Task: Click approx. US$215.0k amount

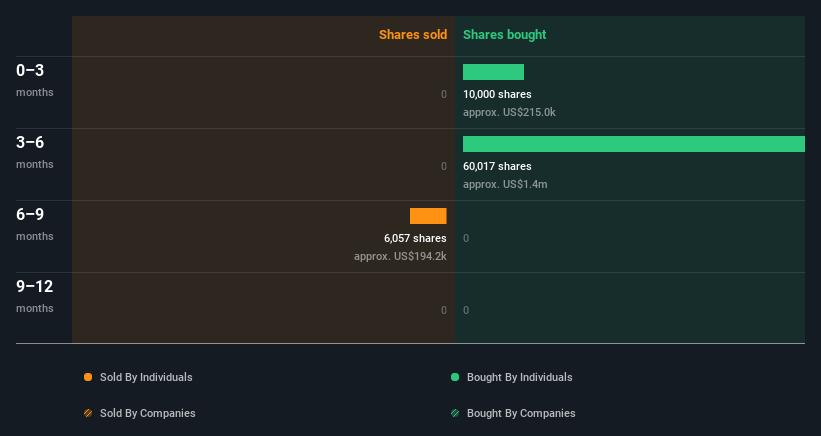Action: tap(509, 112)
